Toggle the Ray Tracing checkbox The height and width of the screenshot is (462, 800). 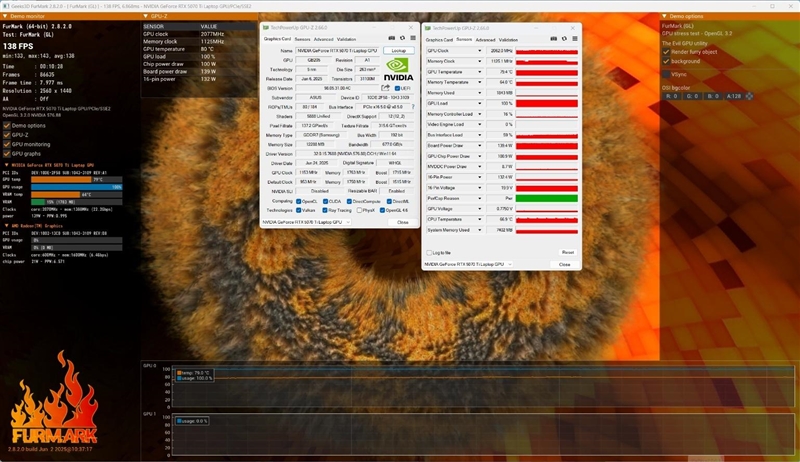click(x=325, y=210)
